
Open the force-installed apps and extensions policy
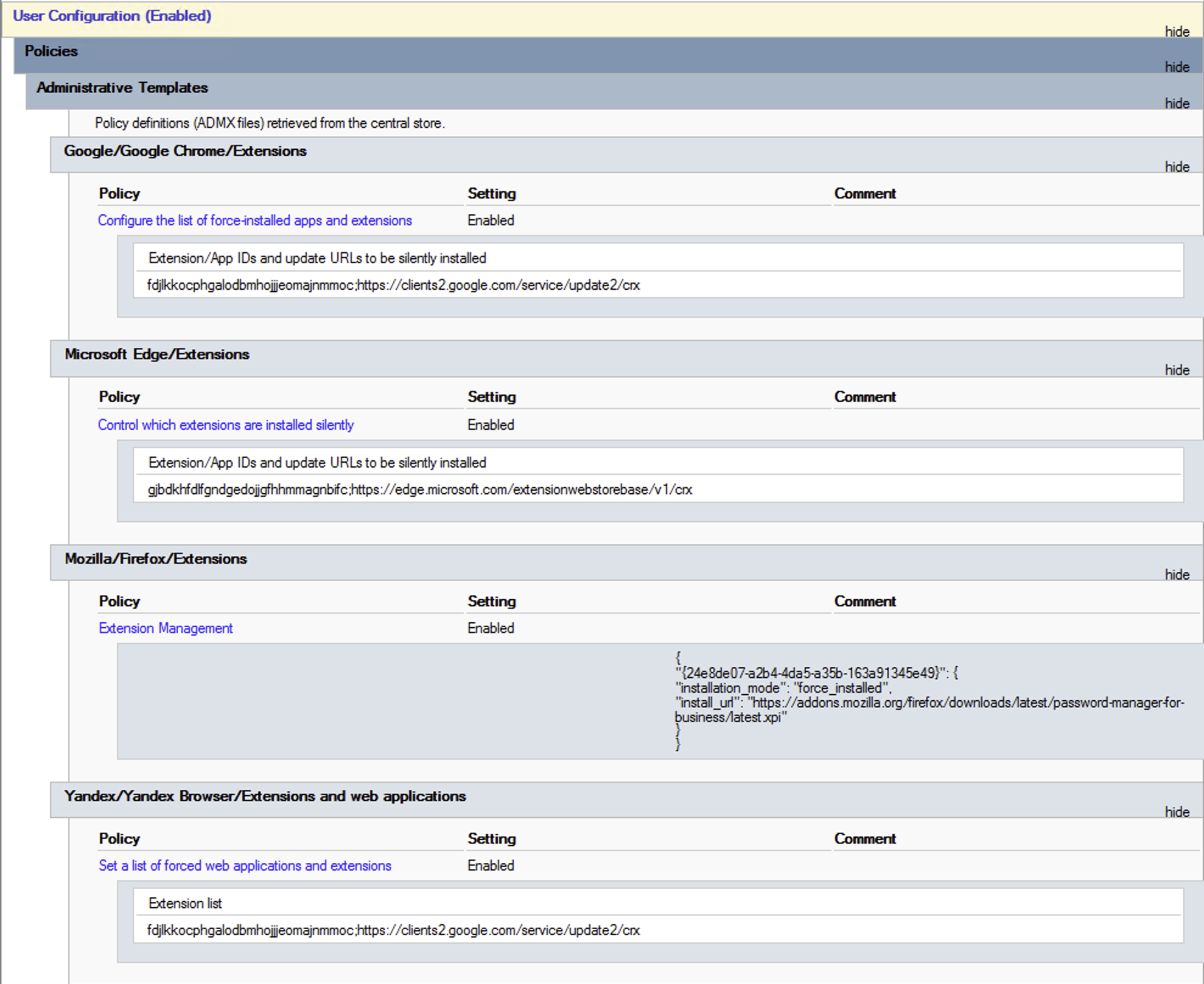click(x=255, y=220)
